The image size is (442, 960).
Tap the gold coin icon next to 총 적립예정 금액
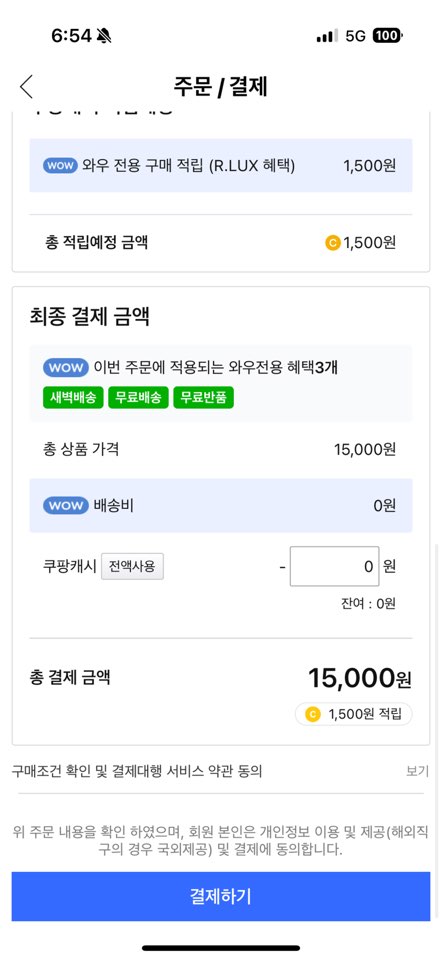tap(332, 243)
